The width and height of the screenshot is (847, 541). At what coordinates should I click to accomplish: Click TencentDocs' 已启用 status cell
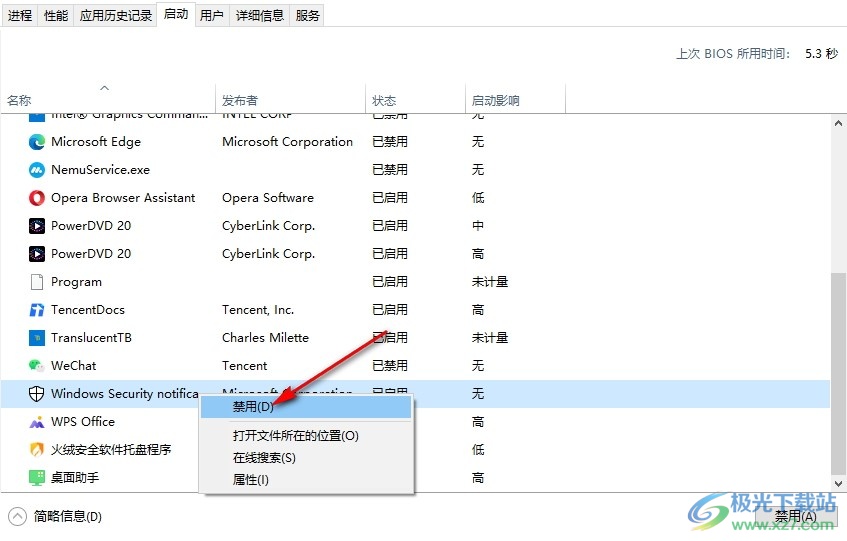pyautogui.click(x=390, y=310)
